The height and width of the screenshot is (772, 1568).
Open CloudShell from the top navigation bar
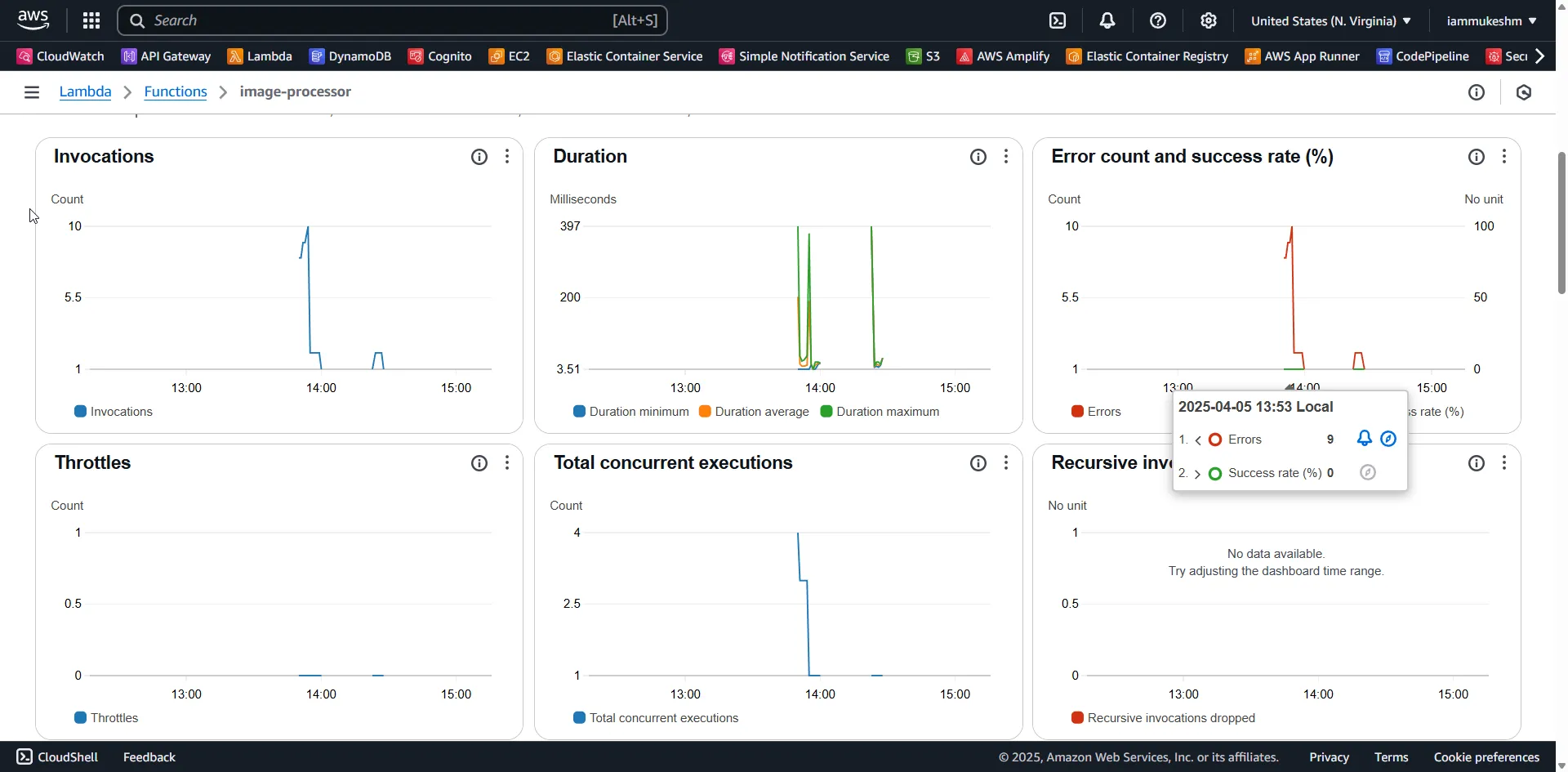point(1057,20)
